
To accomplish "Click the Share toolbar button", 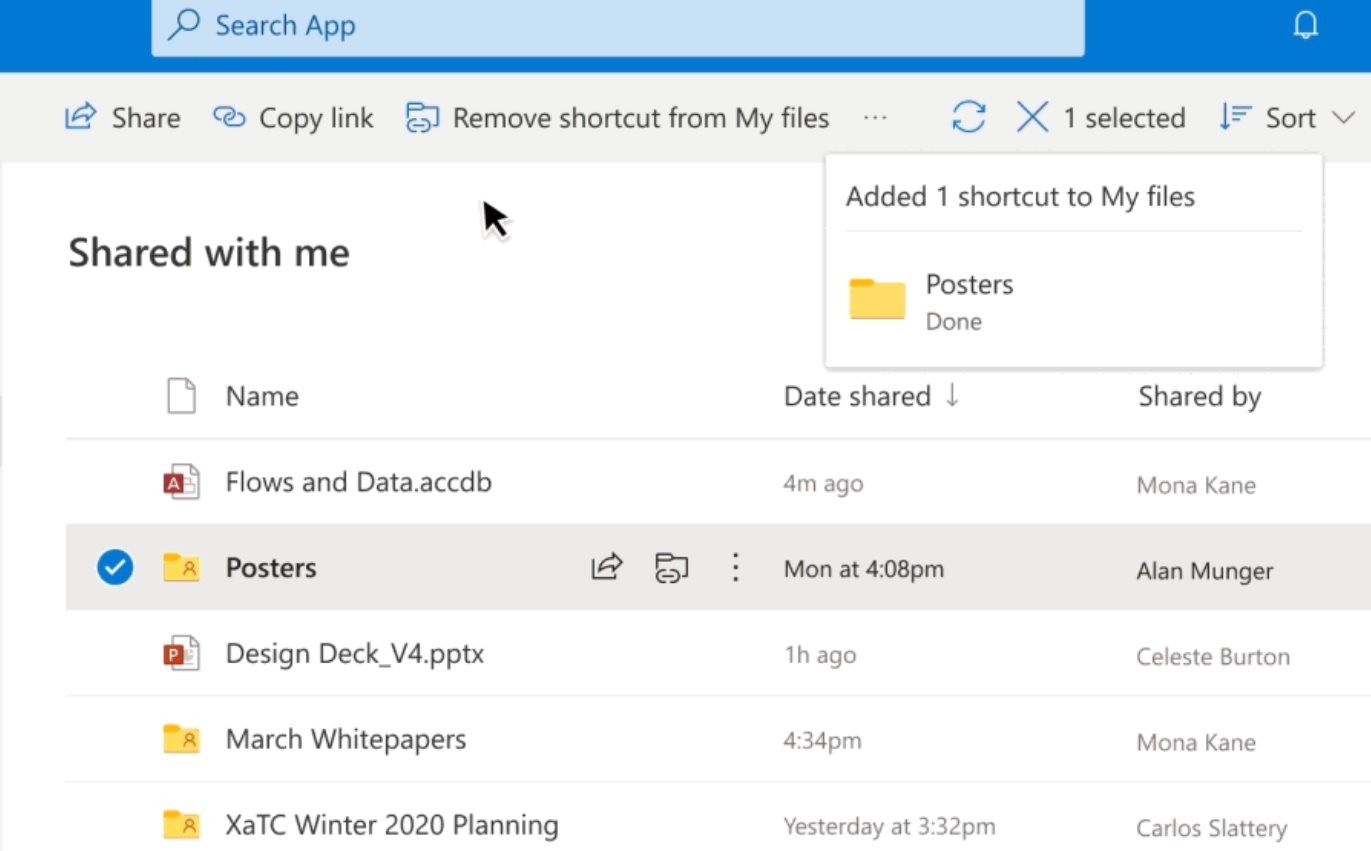I will tap(123, 118).
